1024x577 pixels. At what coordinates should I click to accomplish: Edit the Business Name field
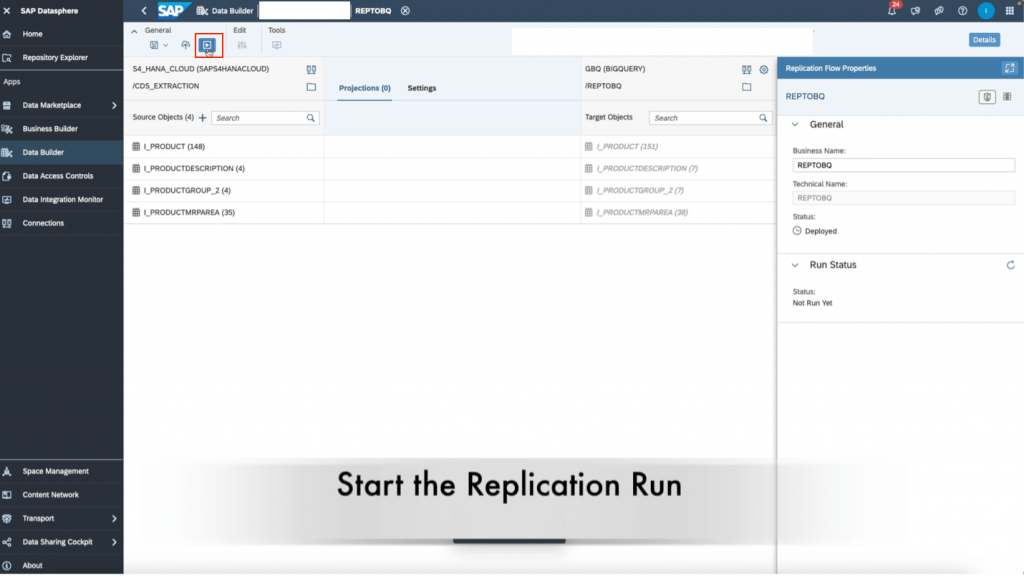click(903, 165)
